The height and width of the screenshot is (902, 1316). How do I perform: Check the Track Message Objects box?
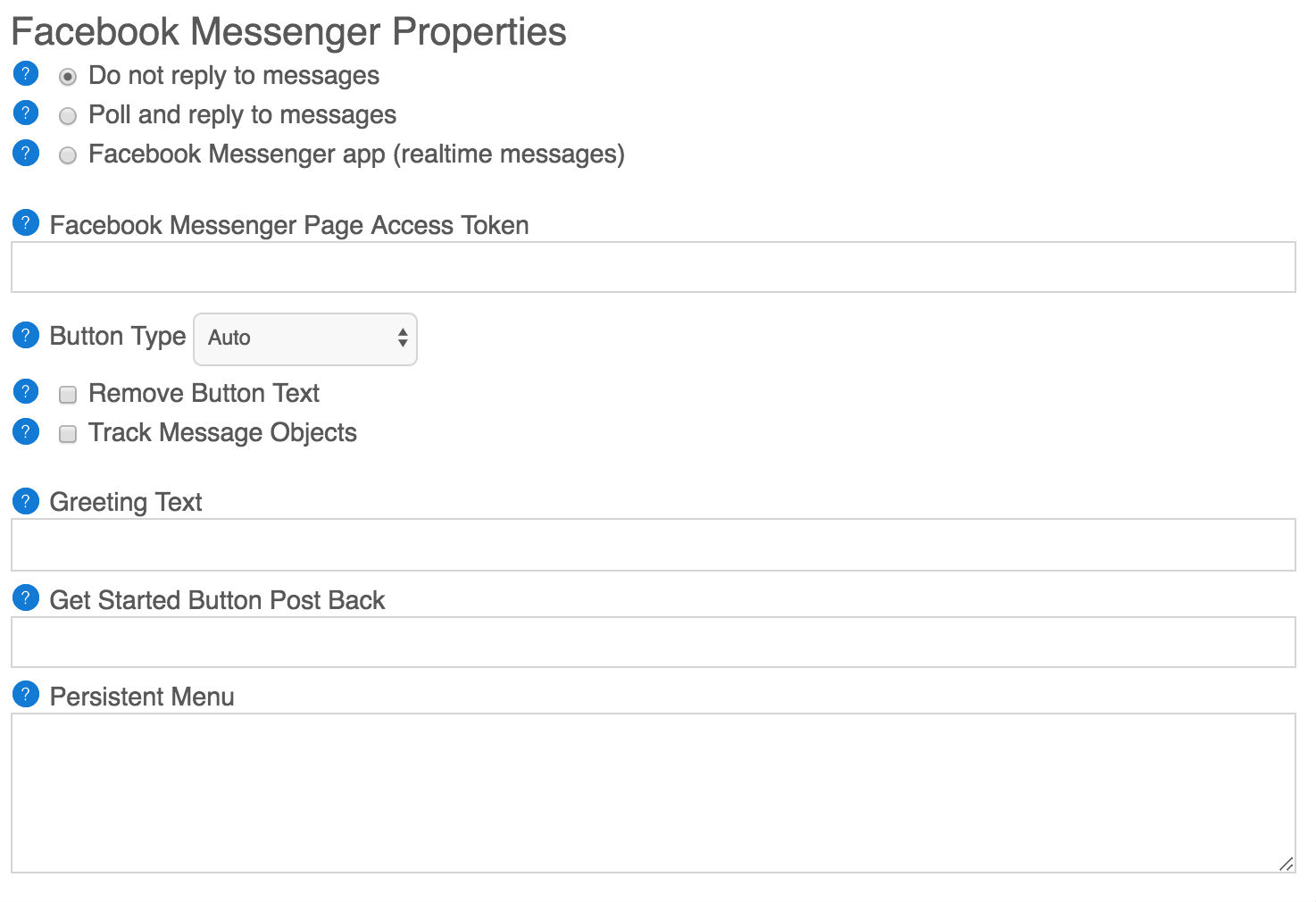click(x=68, y=434)
